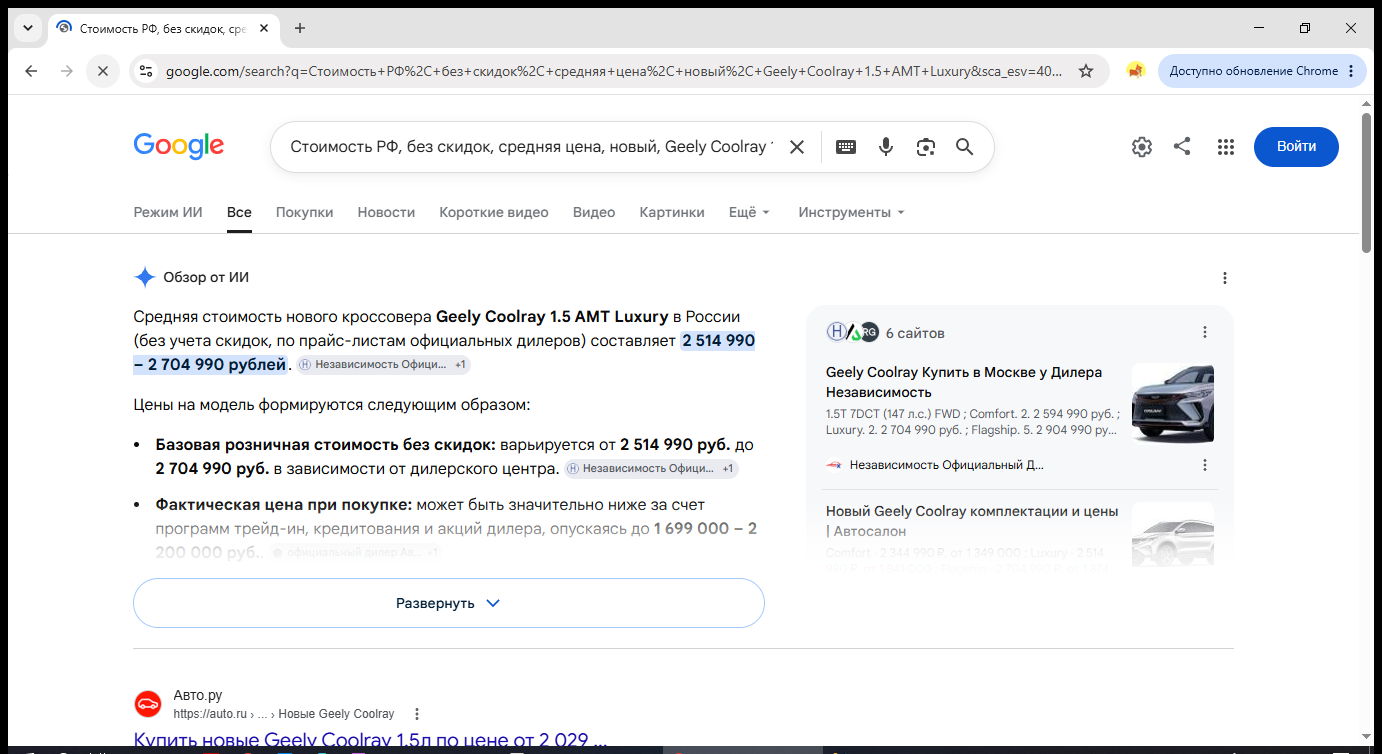
Task: Start voice search with microphone
Action: pyautogui.click(x=886, y=147)
